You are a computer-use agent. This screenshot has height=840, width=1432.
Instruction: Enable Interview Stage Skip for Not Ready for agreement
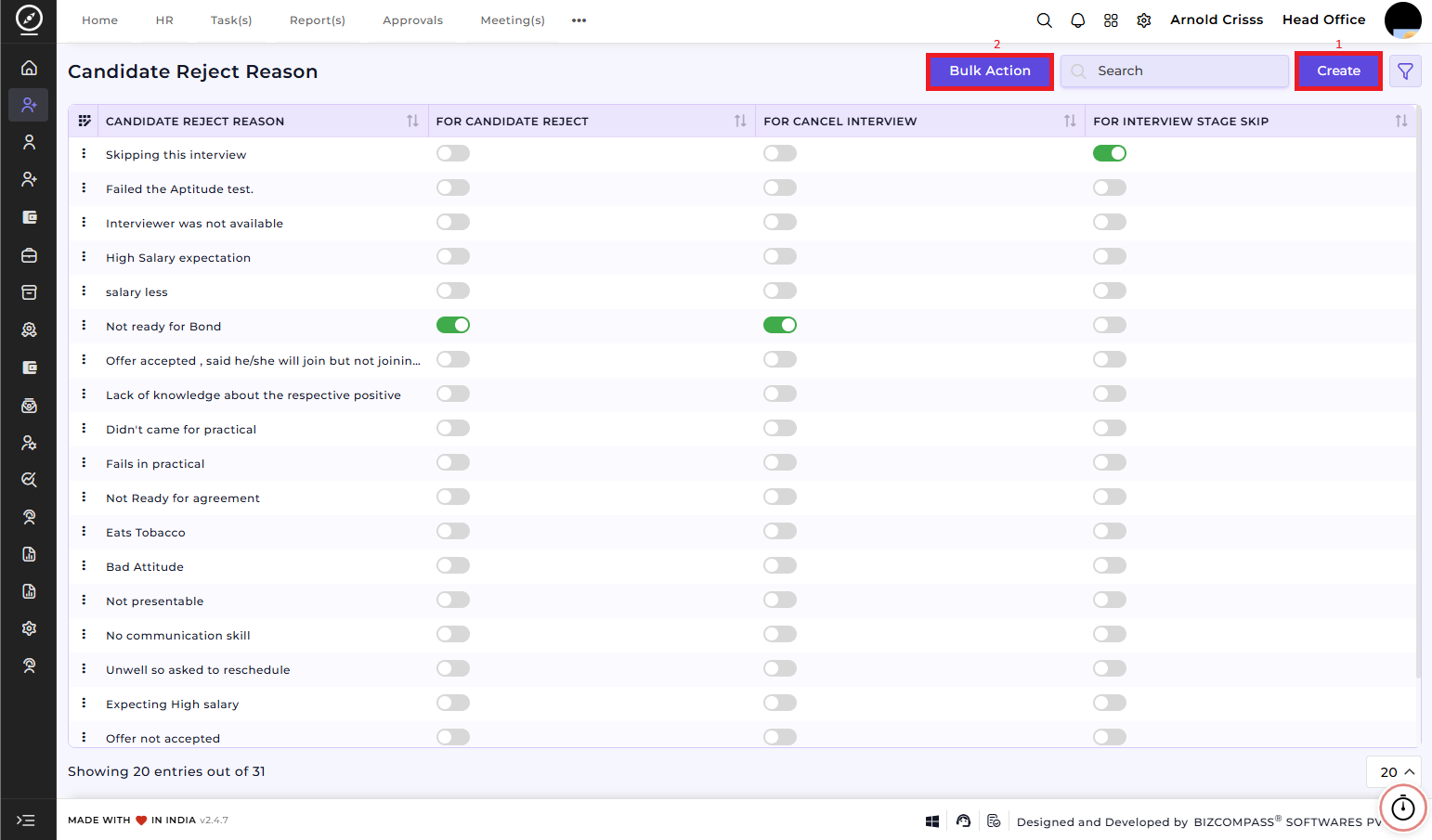click(x=1109, y=497)
